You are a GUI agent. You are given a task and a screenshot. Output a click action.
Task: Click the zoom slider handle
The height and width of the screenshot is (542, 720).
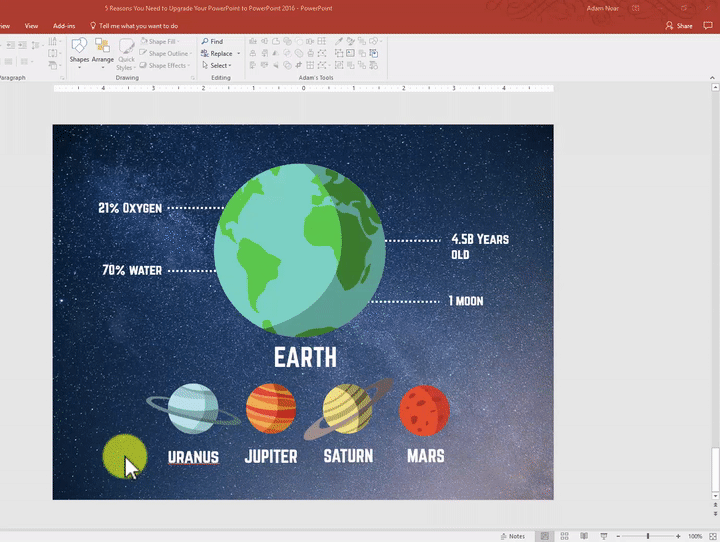648,536
